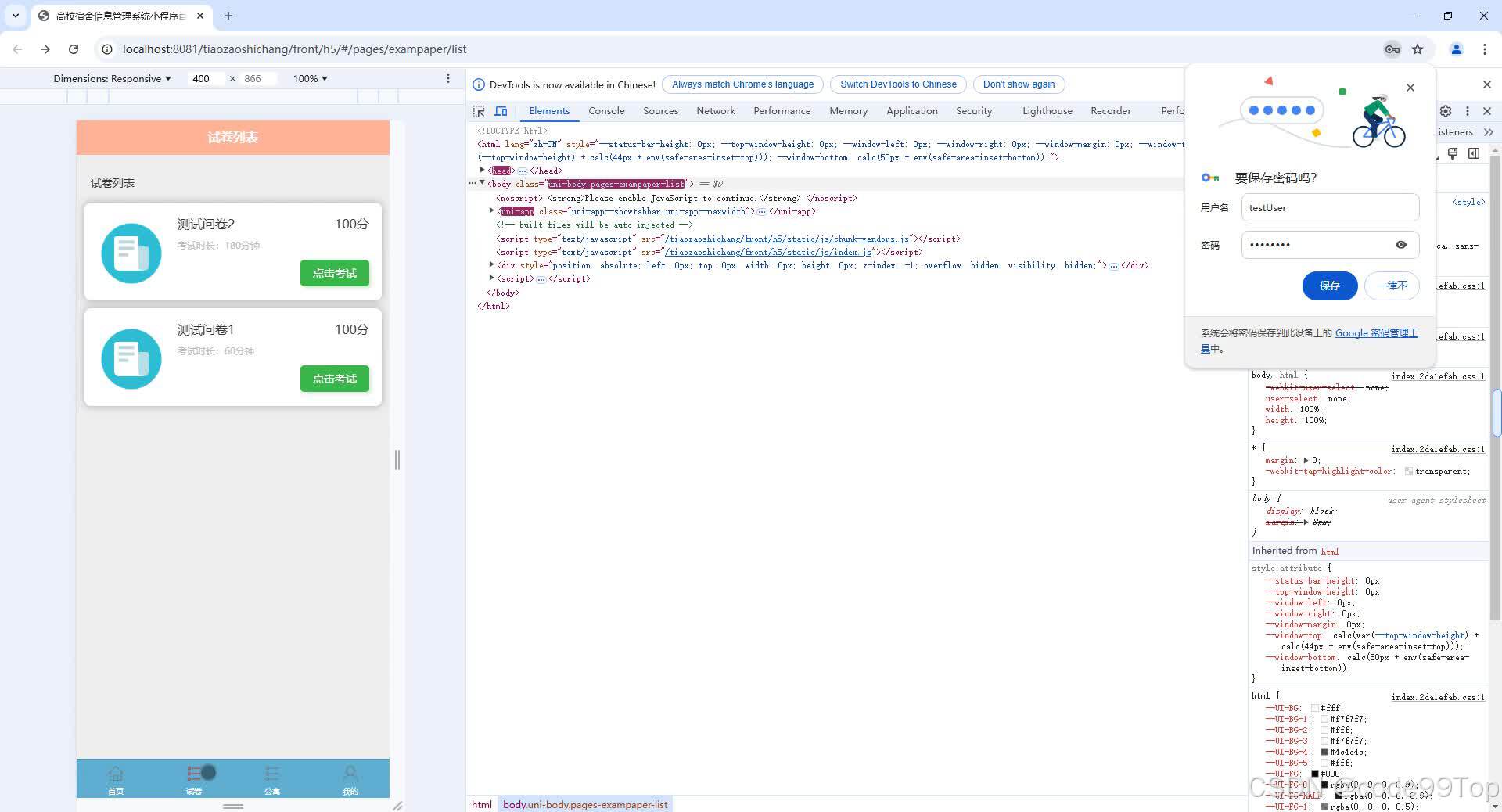
Task: Show password with the eye icon
Action: click(x=1401, y=245)
